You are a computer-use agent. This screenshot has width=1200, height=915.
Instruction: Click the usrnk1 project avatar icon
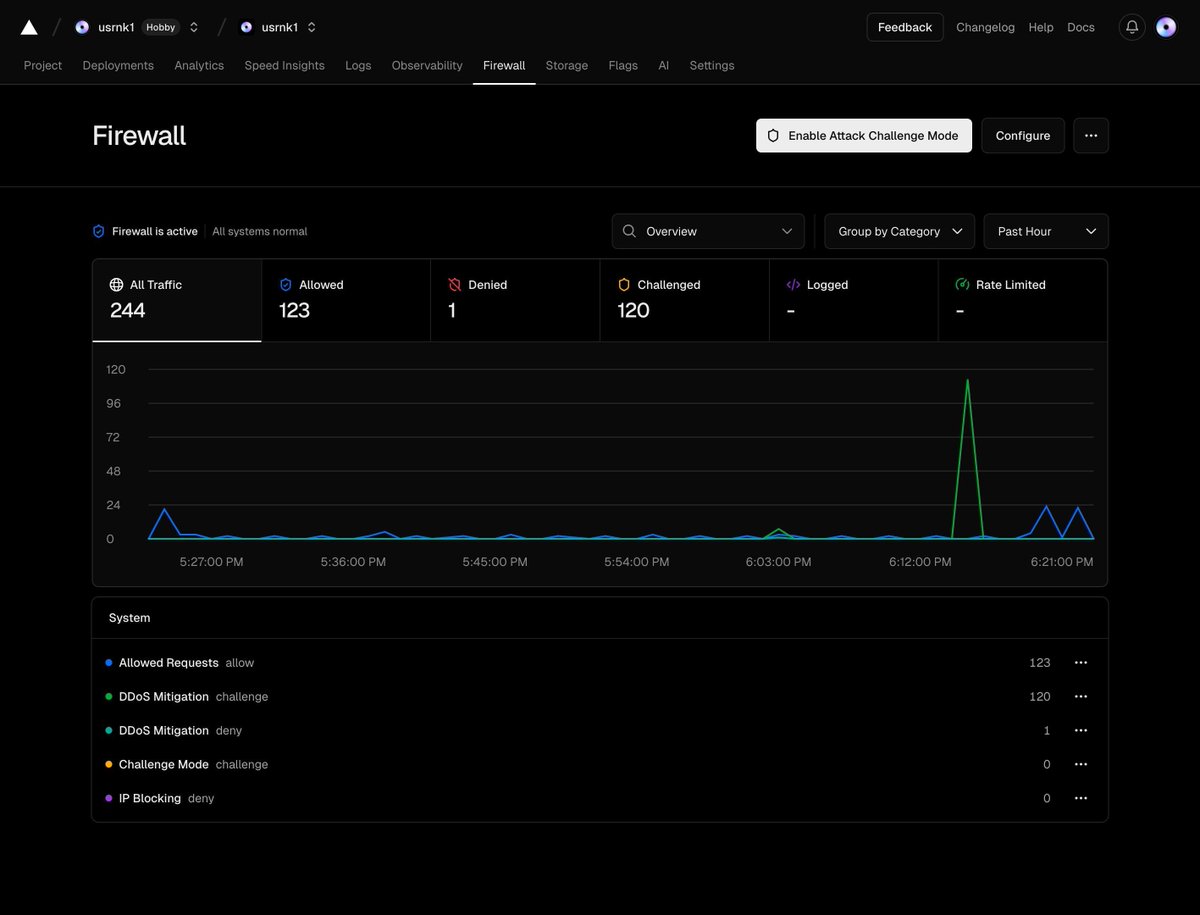pyautogui.click(x=246, y=27)
